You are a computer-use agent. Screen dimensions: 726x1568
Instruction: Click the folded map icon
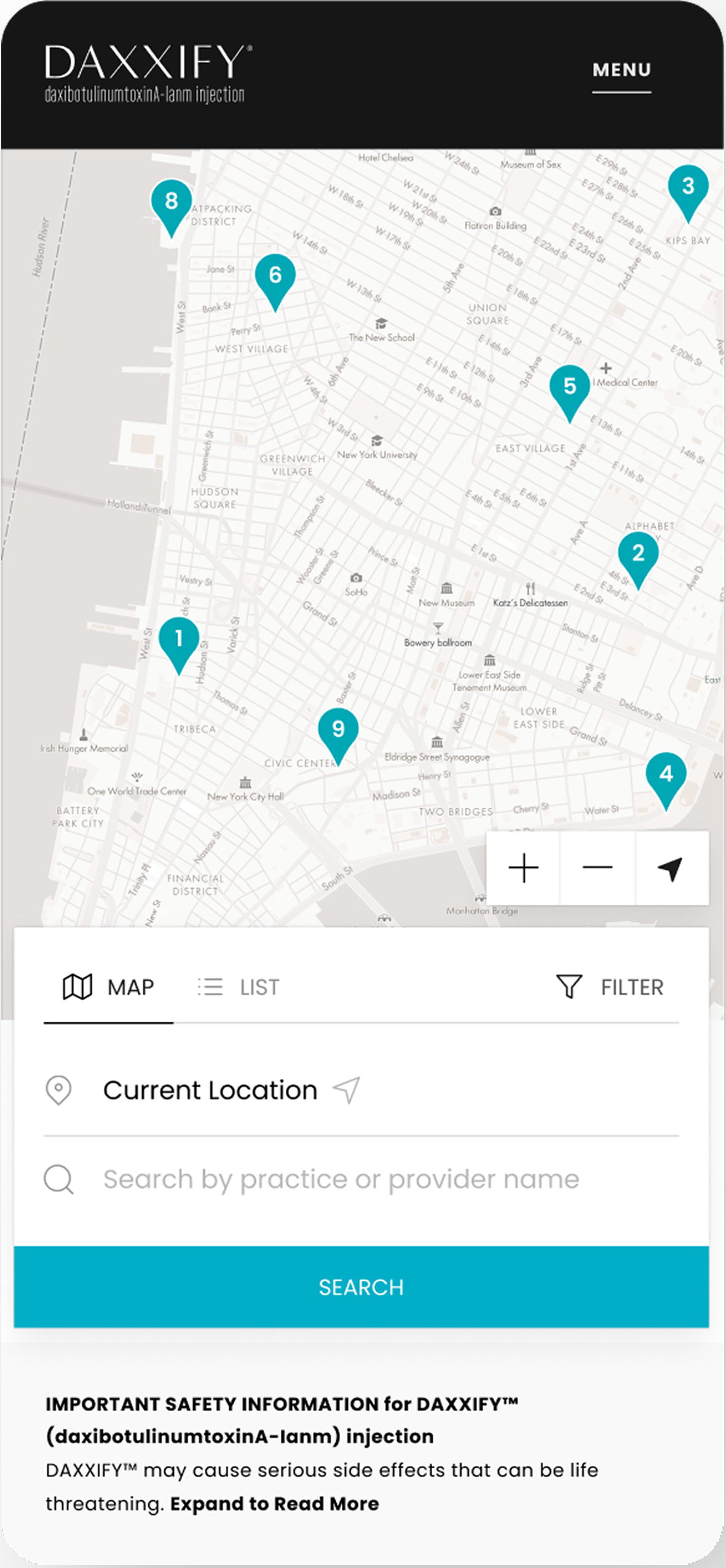78,987
